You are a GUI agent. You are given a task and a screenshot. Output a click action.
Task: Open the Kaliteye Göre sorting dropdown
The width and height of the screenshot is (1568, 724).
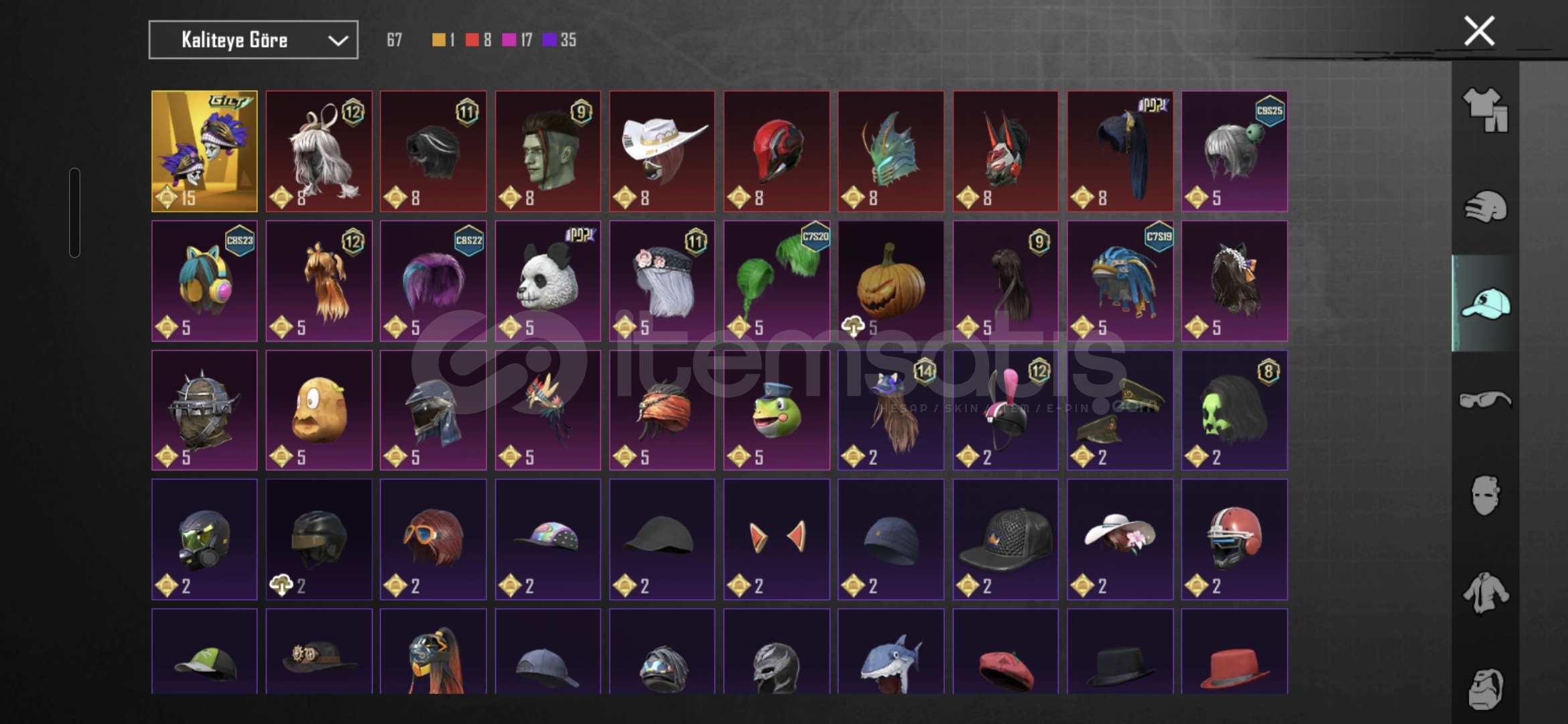pyautogui.click(x=253, y=40)
